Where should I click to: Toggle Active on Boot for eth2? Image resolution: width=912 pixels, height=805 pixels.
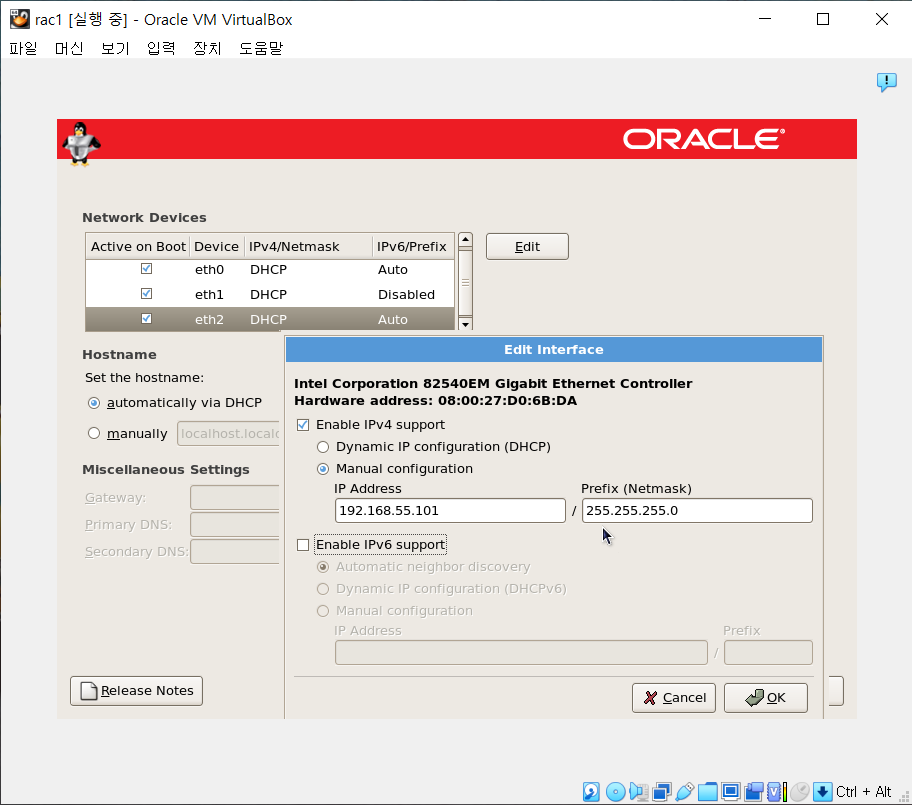coord(147,319)
